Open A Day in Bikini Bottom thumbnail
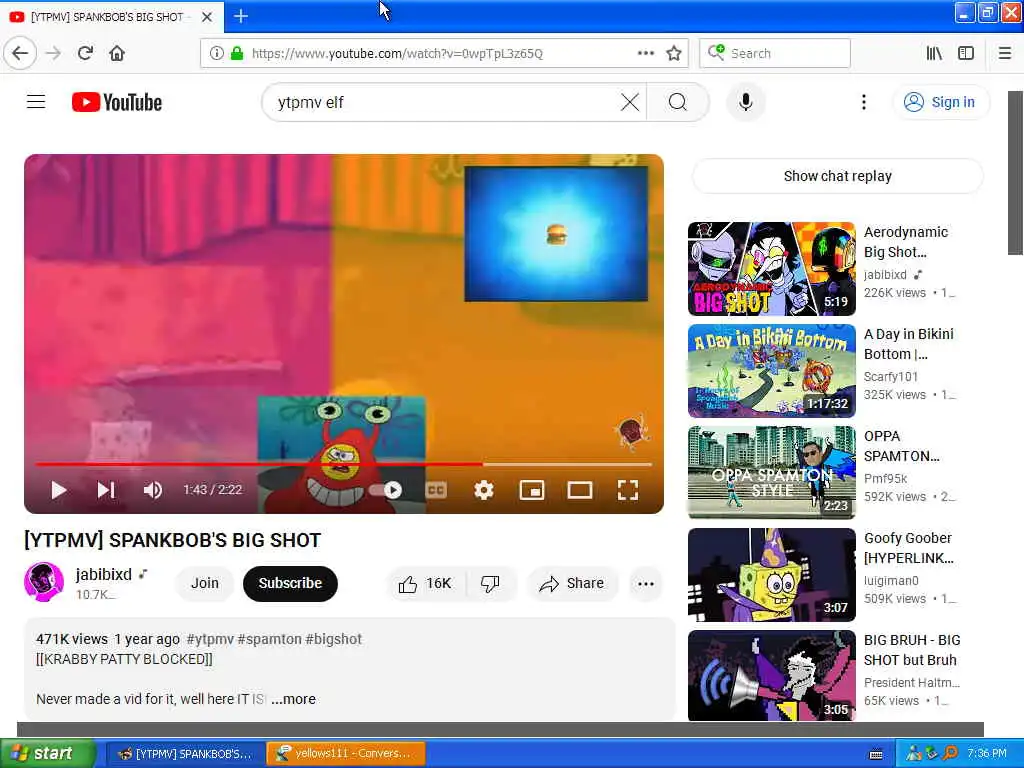Screen dimensions: 1024x768 pos(771,370)
